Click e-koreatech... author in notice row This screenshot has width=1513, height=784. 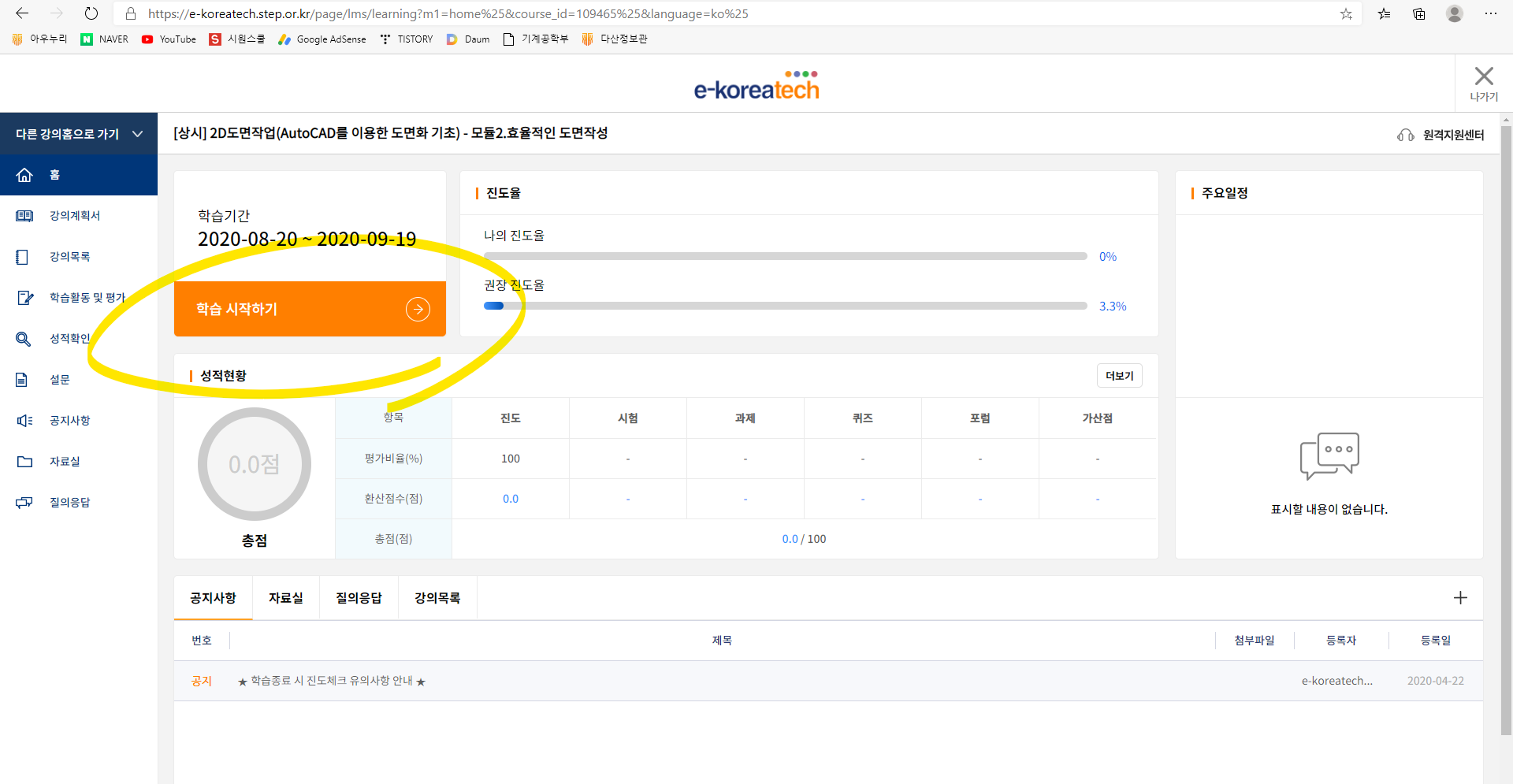point(1337,681)
